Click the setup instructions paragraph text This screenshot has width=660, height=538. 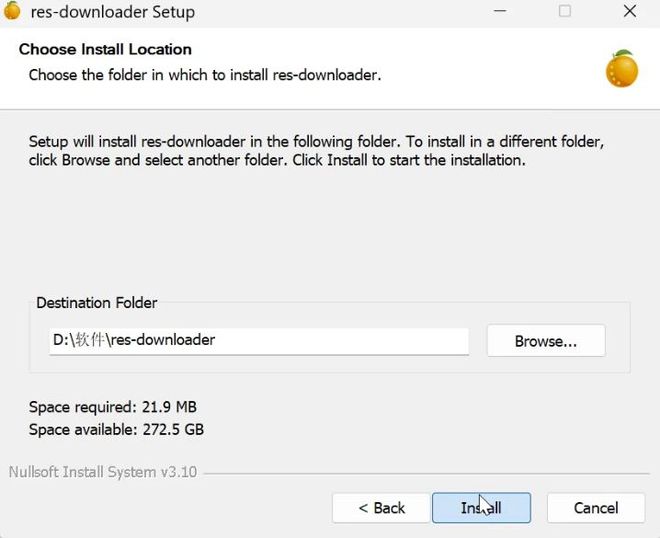click(317, 151)
